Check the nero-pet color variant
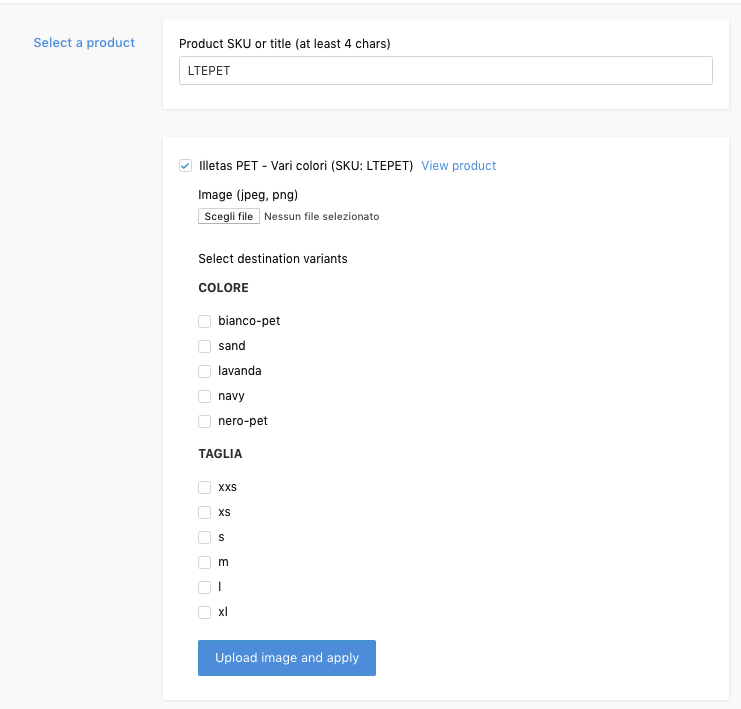The image size is (741, 709). point(204,421)
